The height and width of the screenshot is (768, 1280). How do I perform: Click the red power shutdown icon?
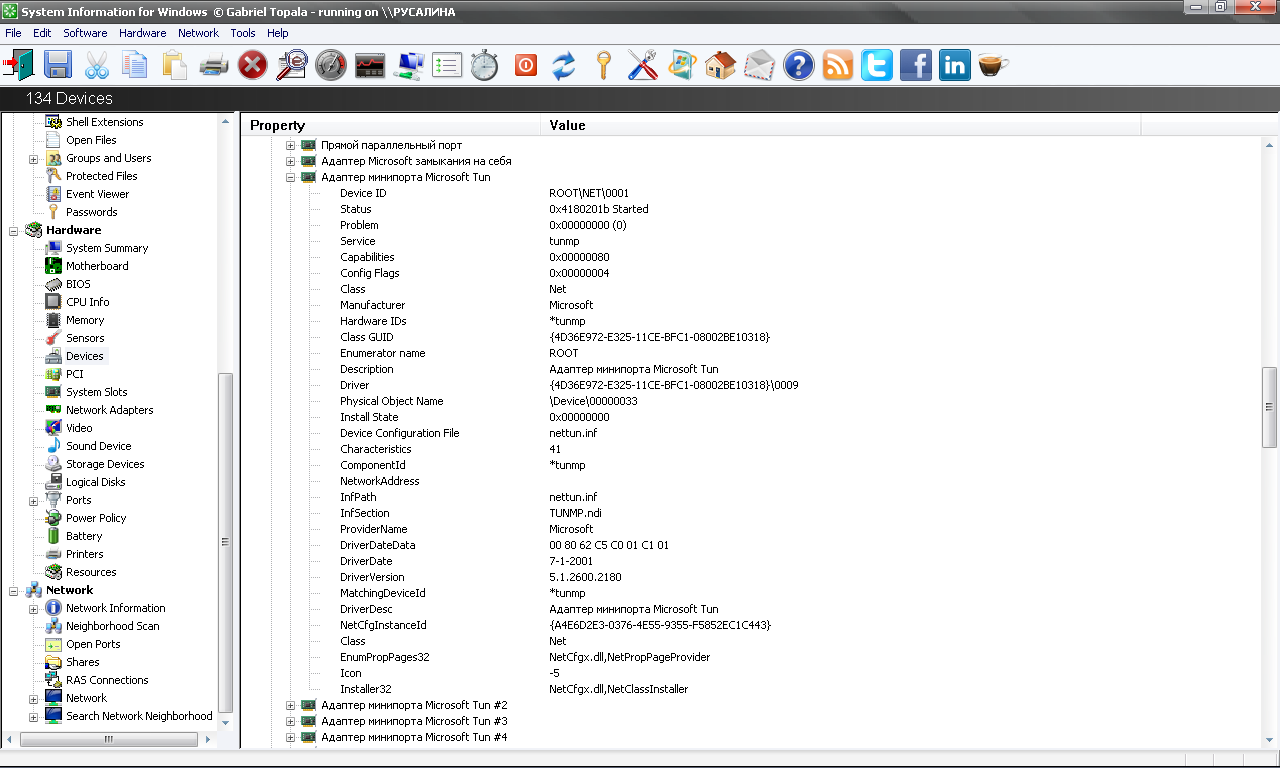[x=526, y=66]
